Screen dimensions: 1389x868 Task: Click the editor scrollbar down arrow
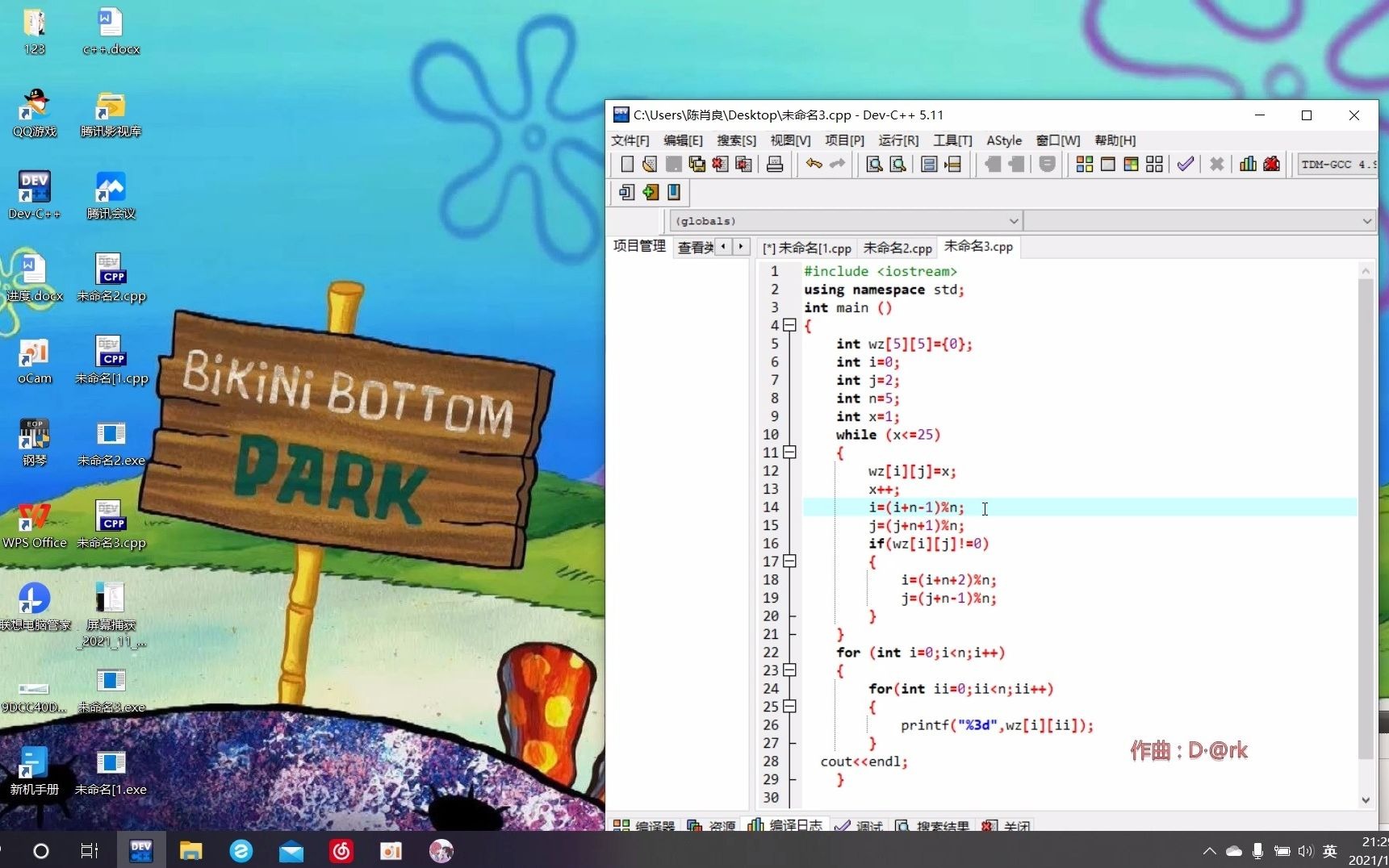(x=1366, y=800)
